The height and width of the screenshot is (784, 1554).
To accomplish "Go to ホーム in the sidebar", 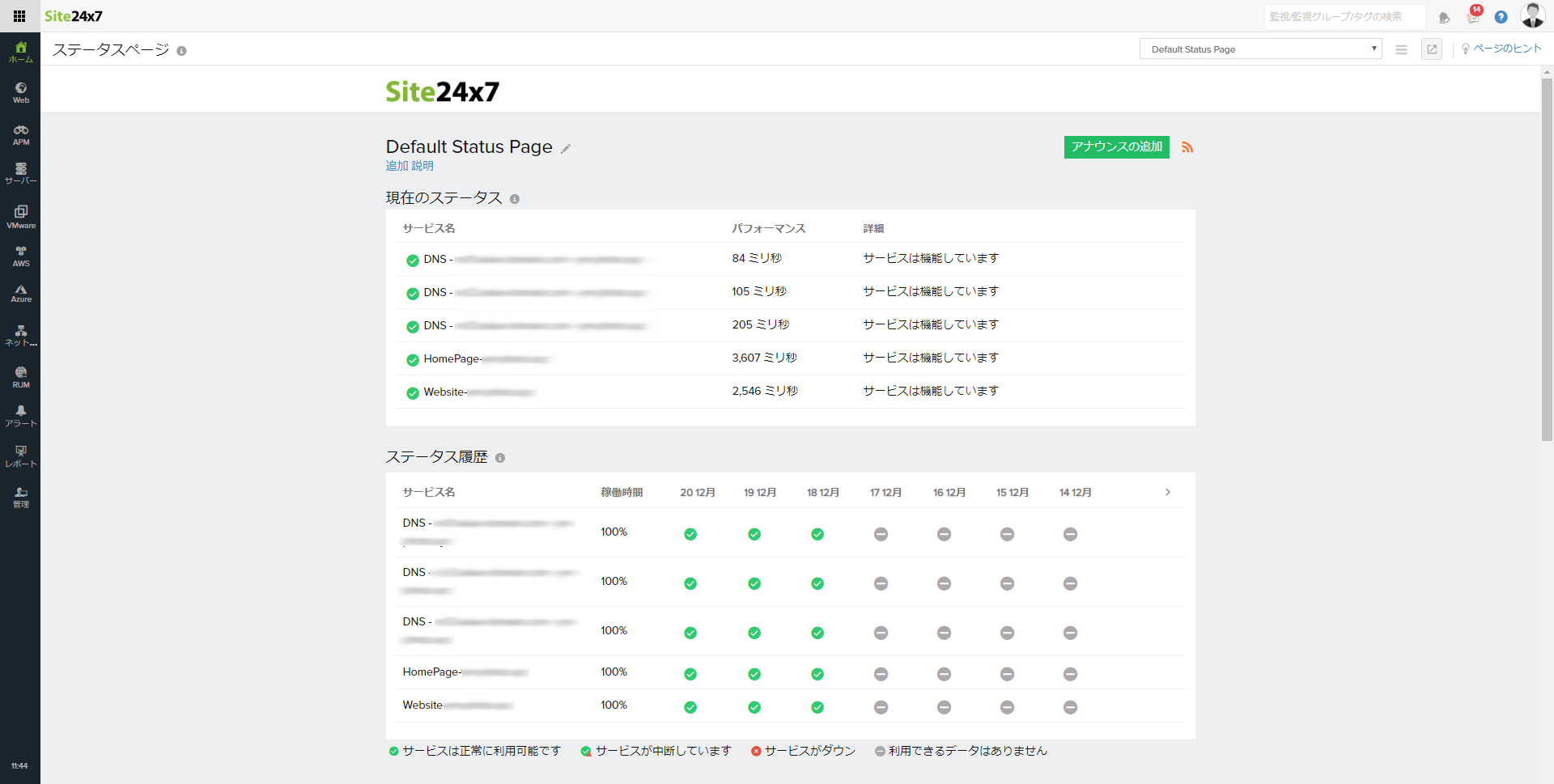I will coord(21,52).
